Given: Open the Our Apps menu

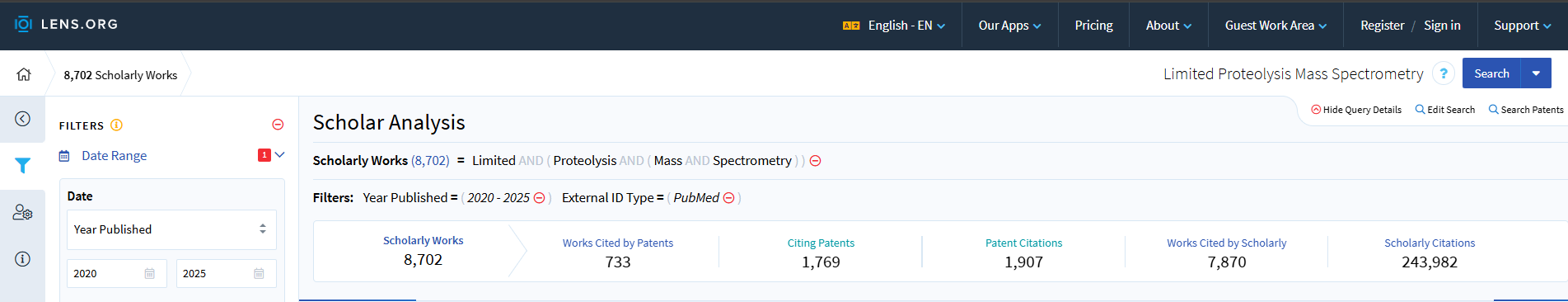Looking at the screenshot, I should [x=1009, y=26].
